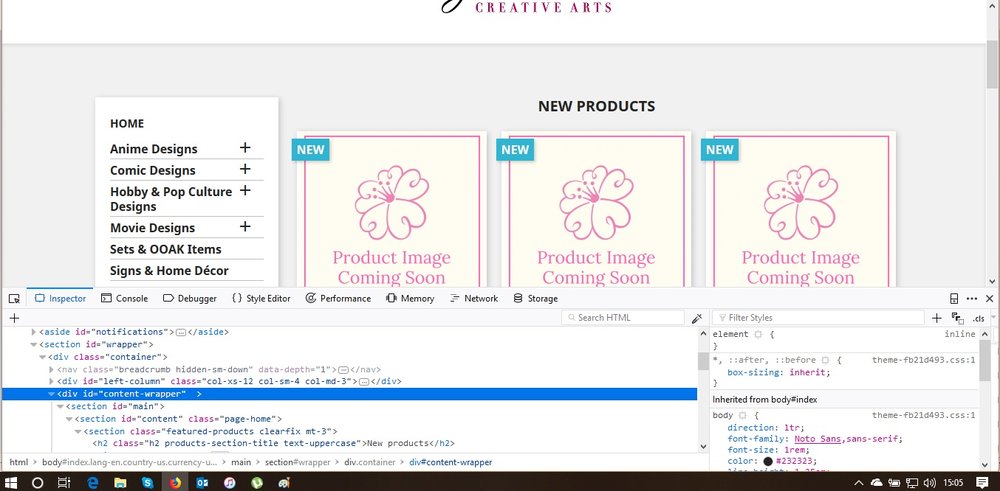
Task: Toggle responsive design mode icon
Action: (x=954, y=298)
